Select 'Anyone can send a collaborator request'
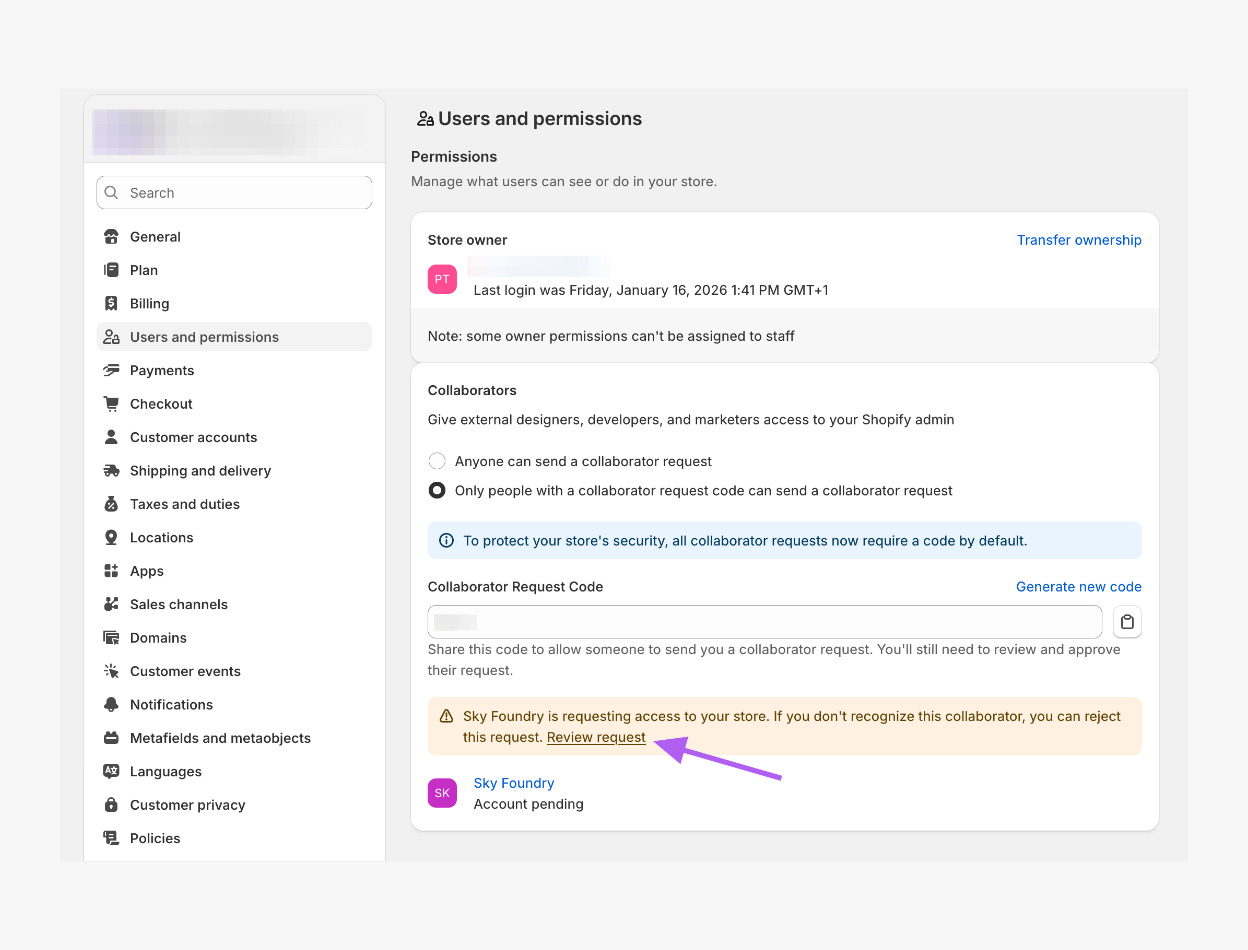Image resolution: width=1248 pixels, height=950 pixels. click(437, 461)
